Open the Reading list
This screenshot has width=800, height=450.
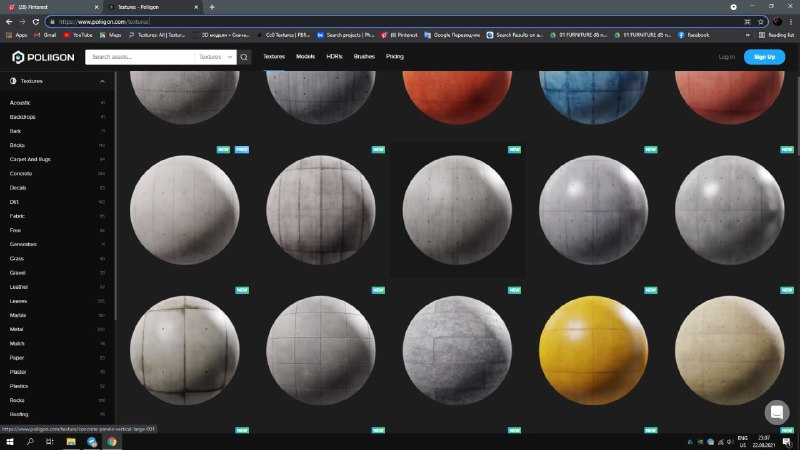(x=776, y=35)
